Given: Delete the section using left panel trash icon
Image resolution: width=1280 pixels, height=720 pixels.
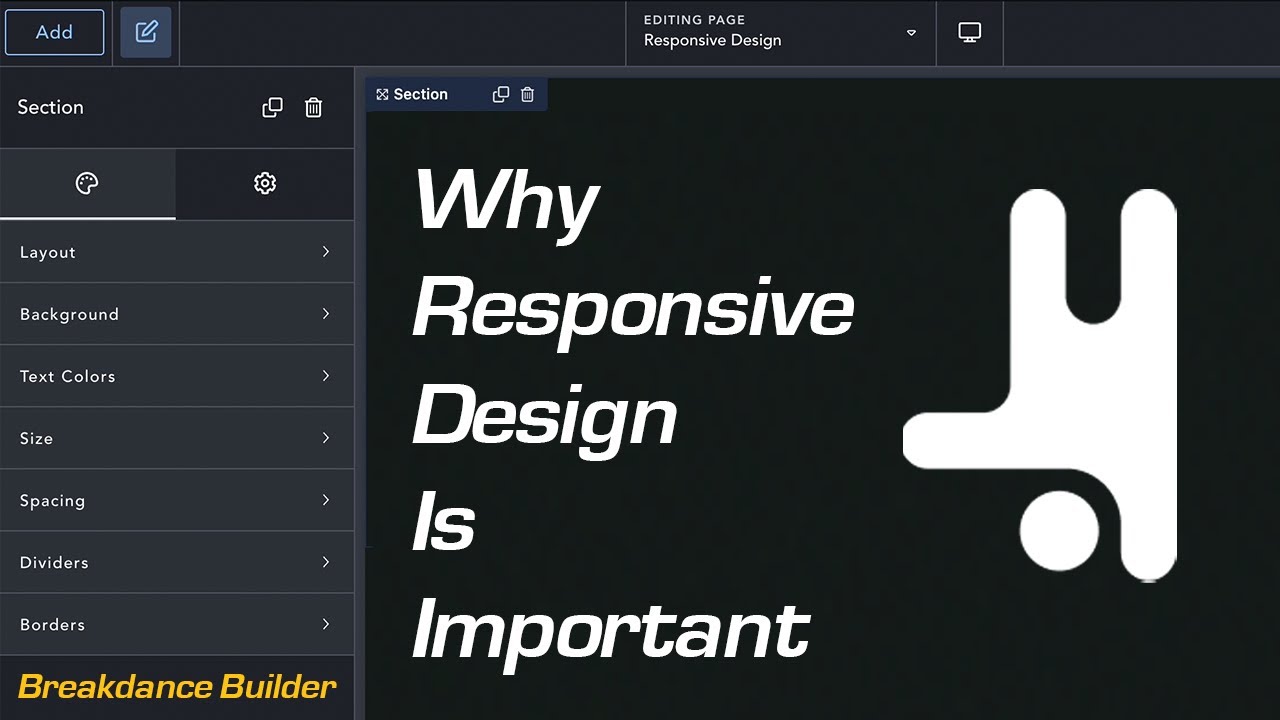Looking at the screenshot, I should pos(313,108).
